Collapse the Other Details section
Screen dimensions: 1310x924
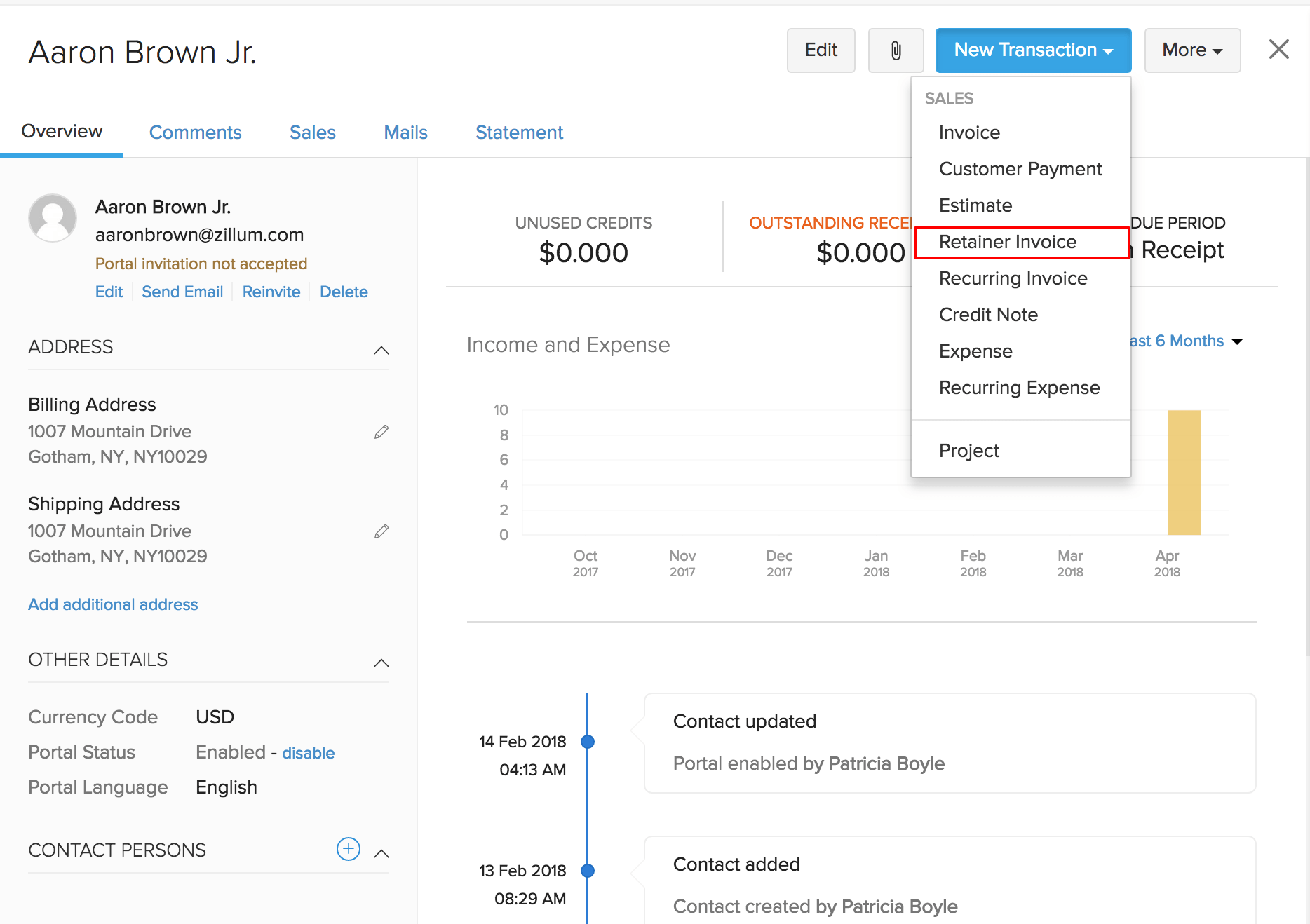[x=381, y=663]
